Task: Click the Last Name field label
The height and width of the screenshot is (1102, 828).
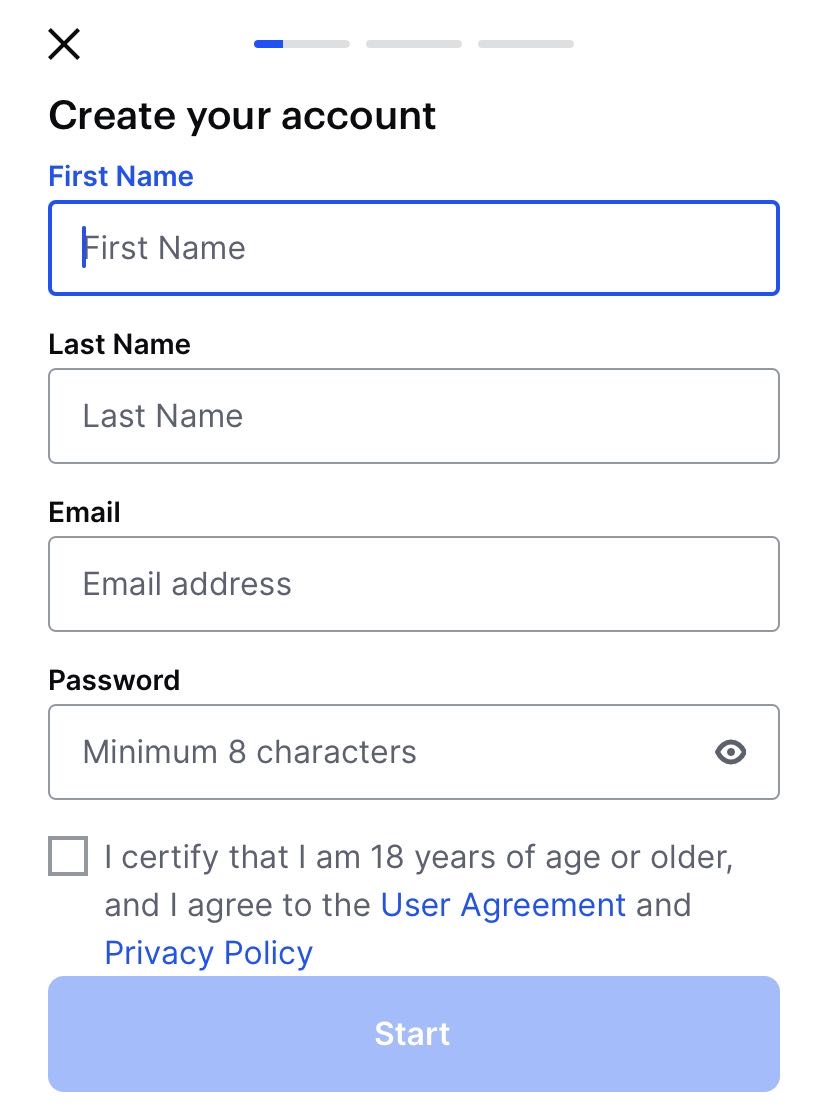Action: pos(119,344)
